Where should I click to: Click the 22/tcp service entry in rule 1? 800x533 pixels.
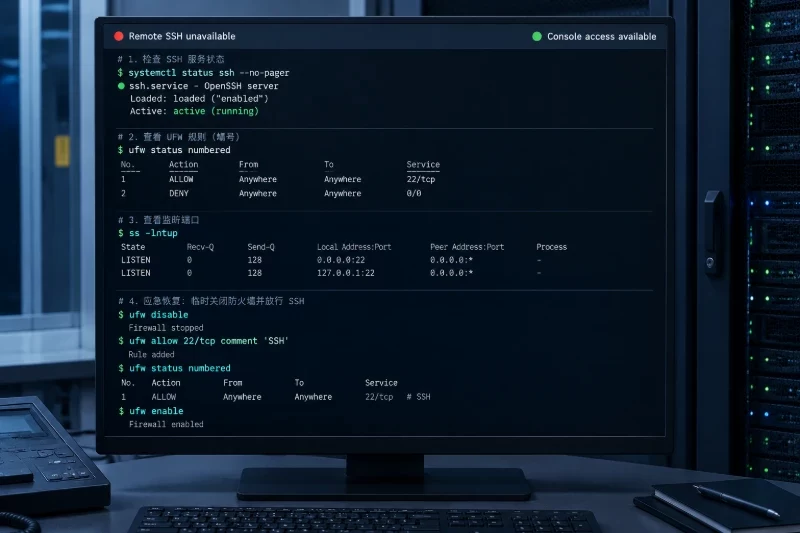(x=421, y=179)
